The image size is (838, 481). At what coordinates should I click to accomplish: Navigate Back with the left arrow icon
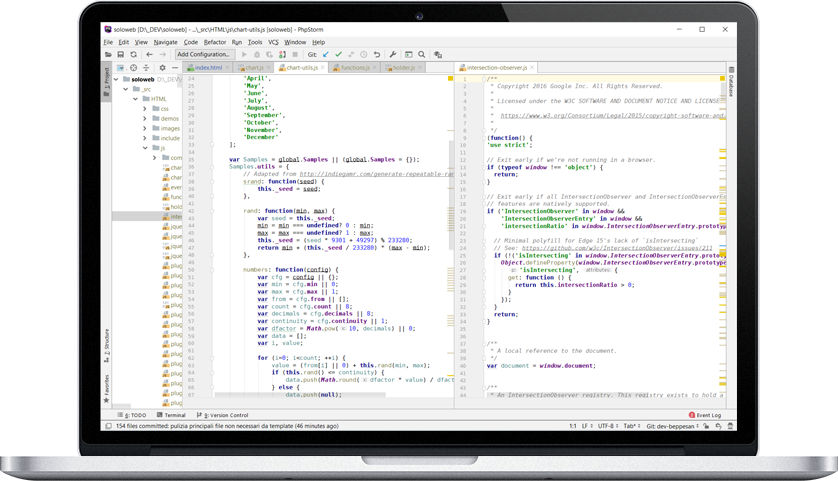coord(150,55)
